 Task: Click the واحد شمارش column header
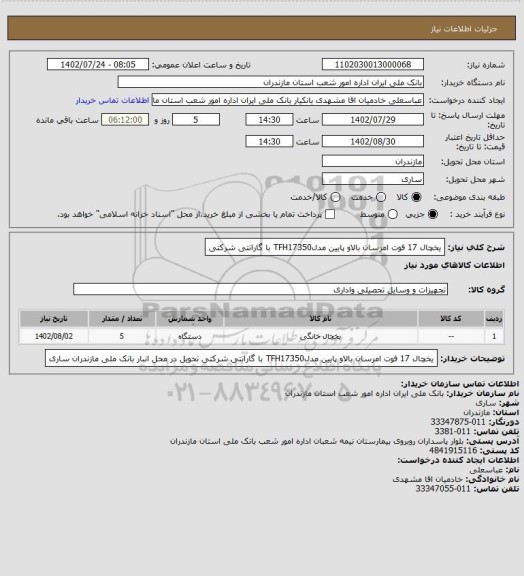pos(190,318)
